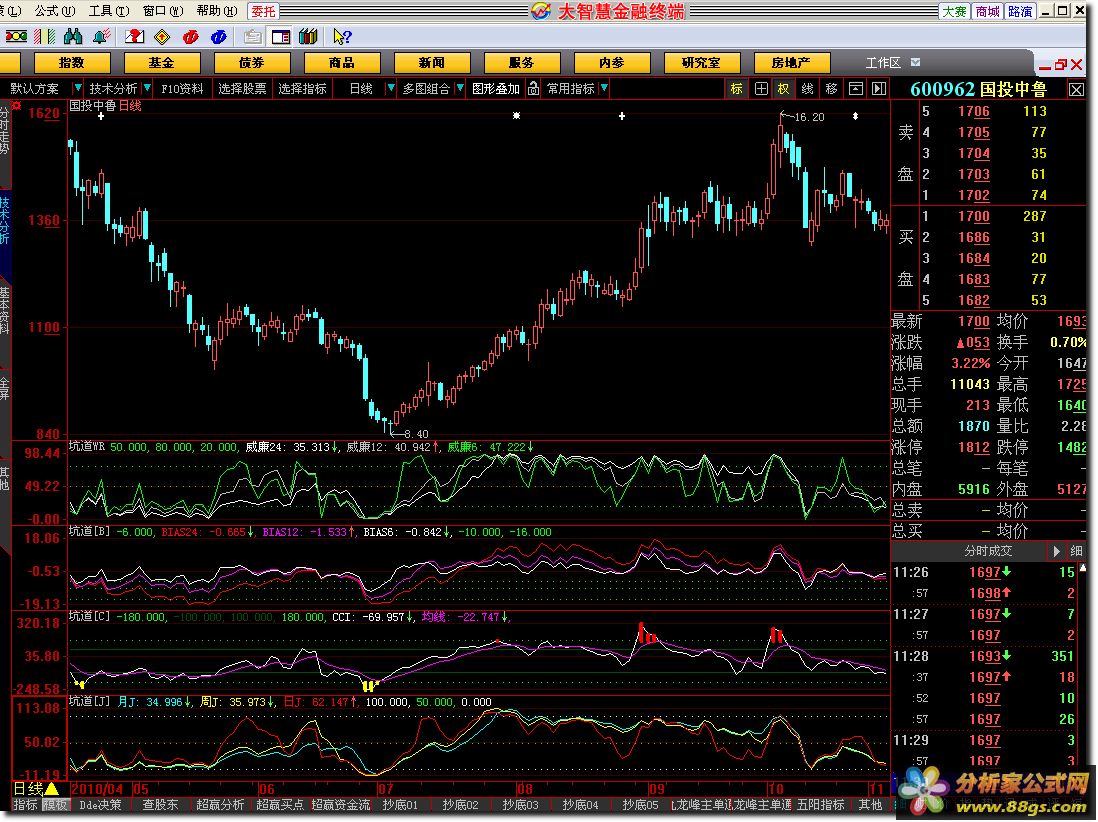Viewport: 1098px width, 822px height.
Task: Expand the 默认方案 dropdown arrow
Action: click(77, 88)
